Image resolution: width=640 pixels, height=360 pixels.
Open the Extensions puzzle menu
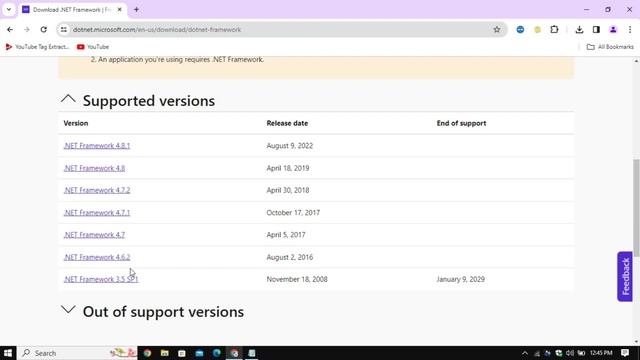tap(554, 29)
